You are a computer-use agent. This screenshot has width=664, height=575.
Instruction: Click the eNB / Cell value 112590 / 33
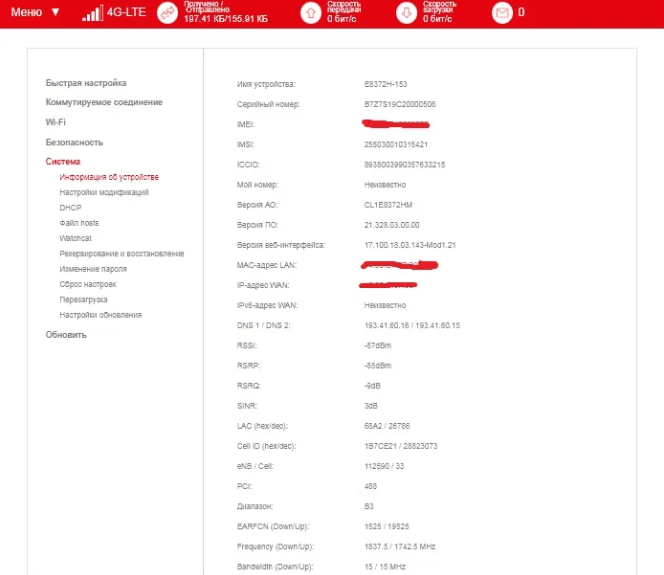click(x=384, y=466)
